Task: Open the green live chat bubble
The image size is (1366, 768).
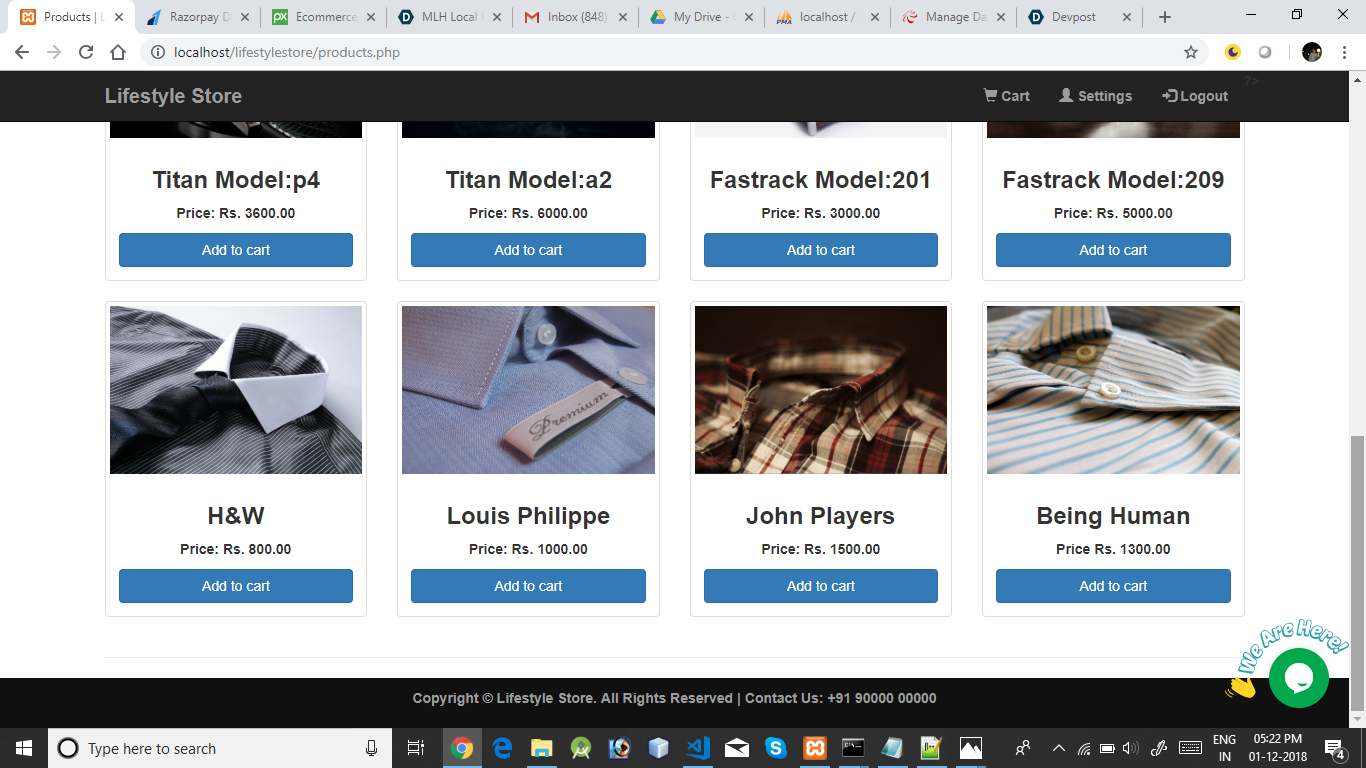Action: (1298, 678)
